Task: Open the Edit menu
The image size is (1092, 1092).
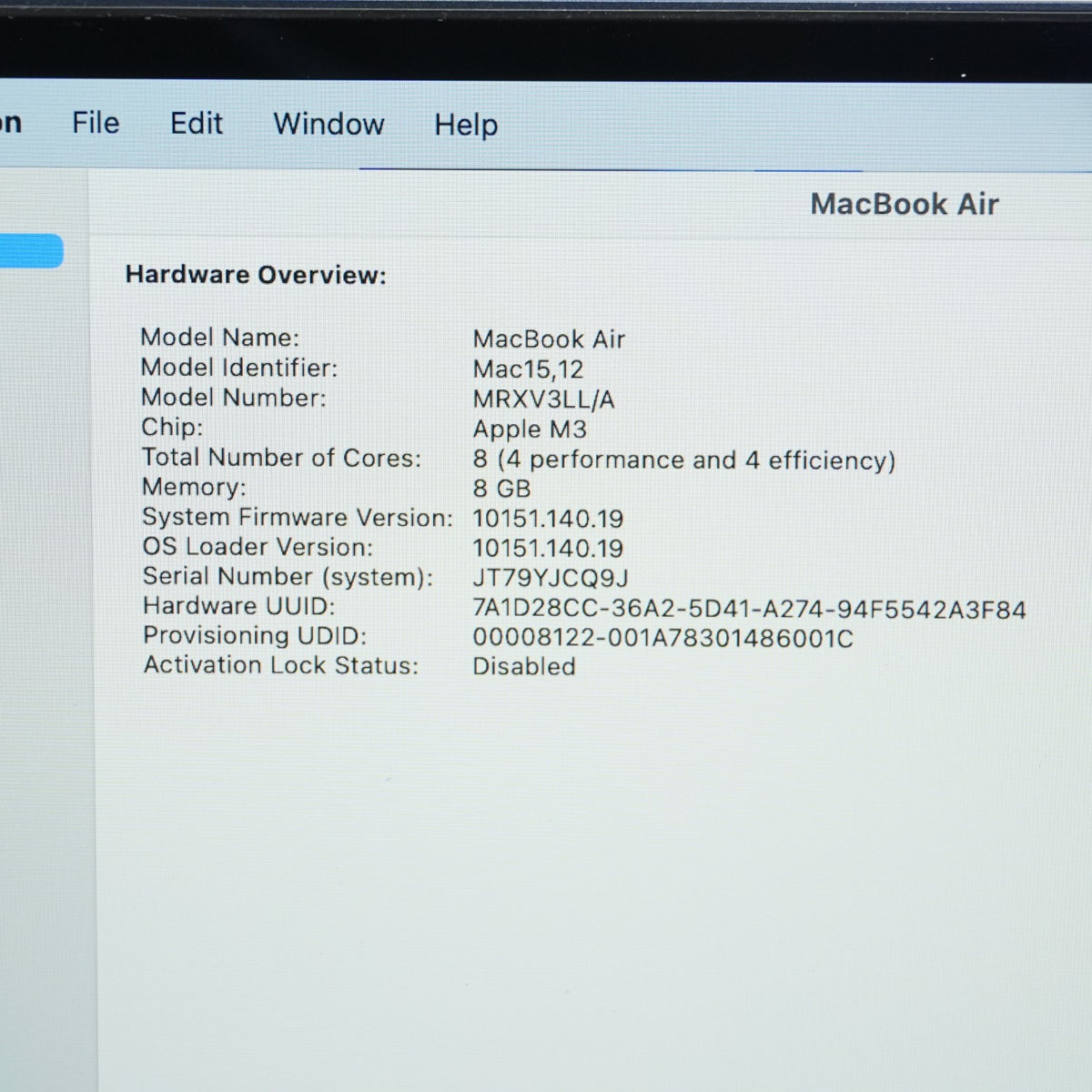Action: [197, 123]
